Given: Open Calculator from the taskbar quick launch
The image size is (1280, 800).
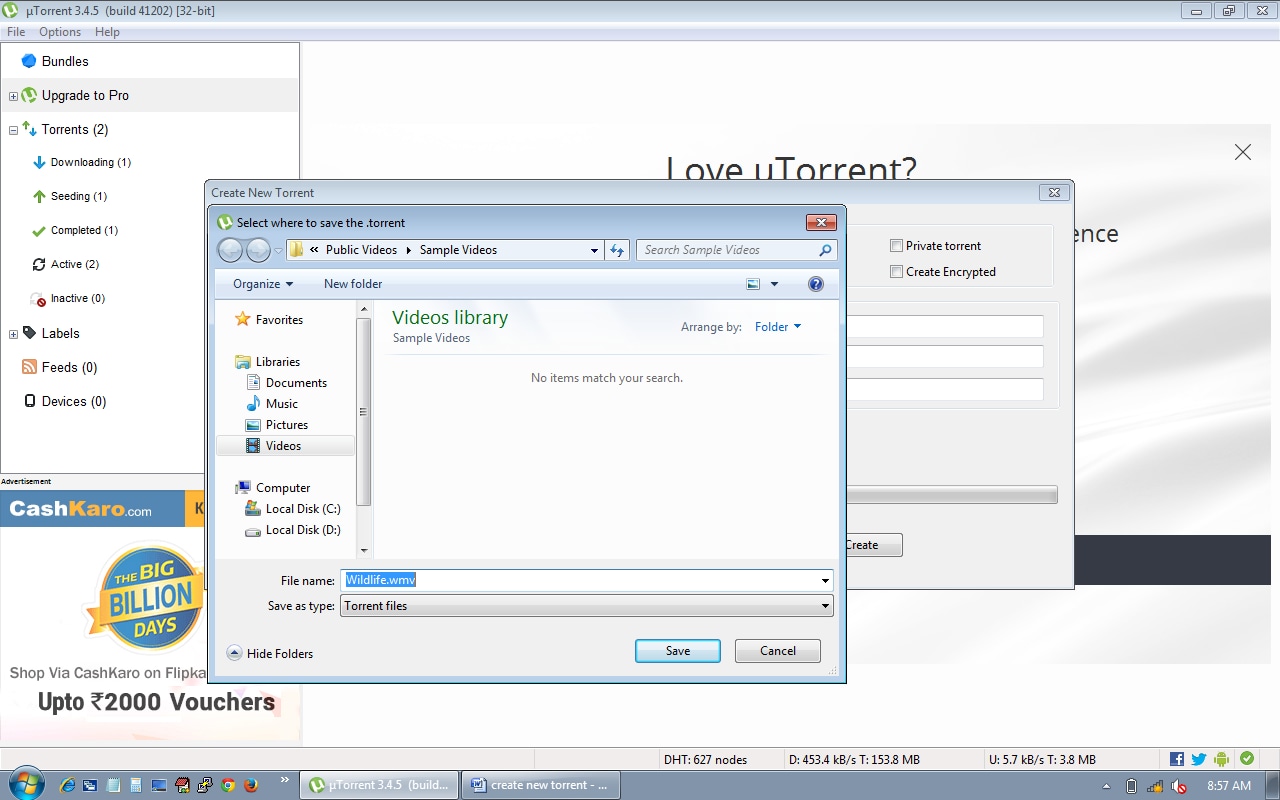Looking at the screenshot, I should pyautogui.click(x=136, y=785).
